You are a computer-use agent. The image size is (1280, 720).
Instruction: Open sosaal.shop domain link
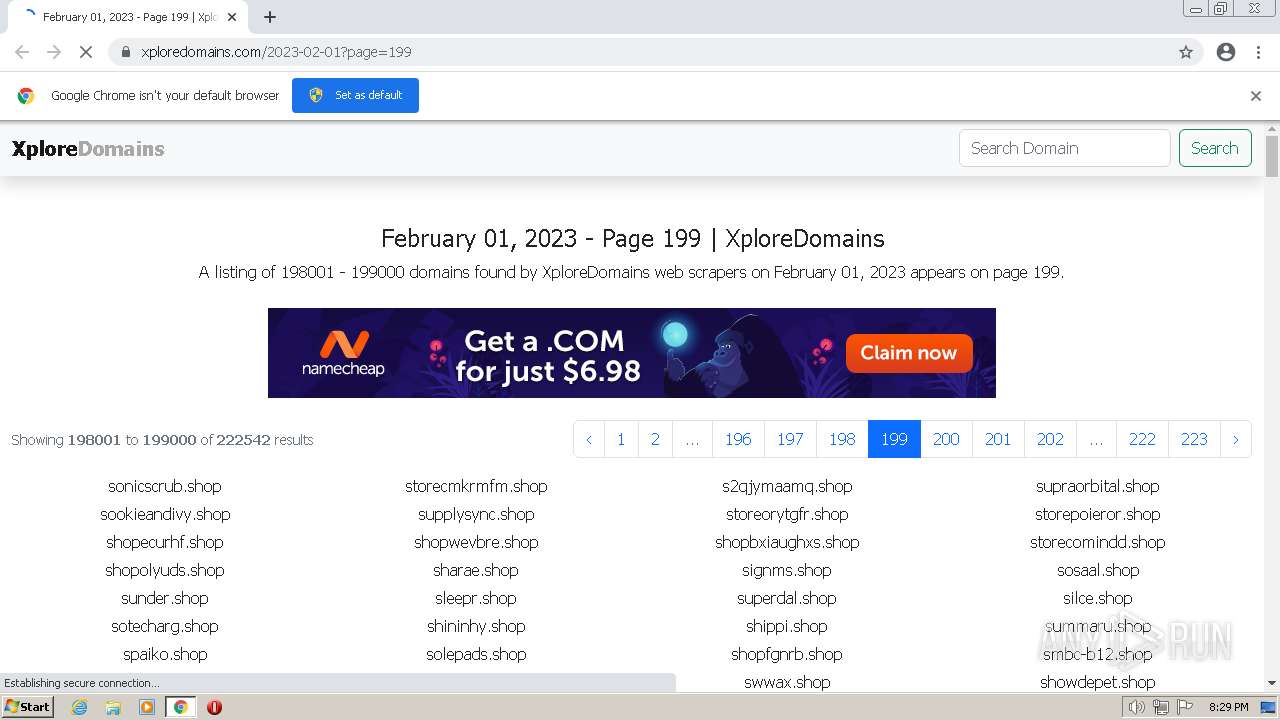coord(1098,570)
